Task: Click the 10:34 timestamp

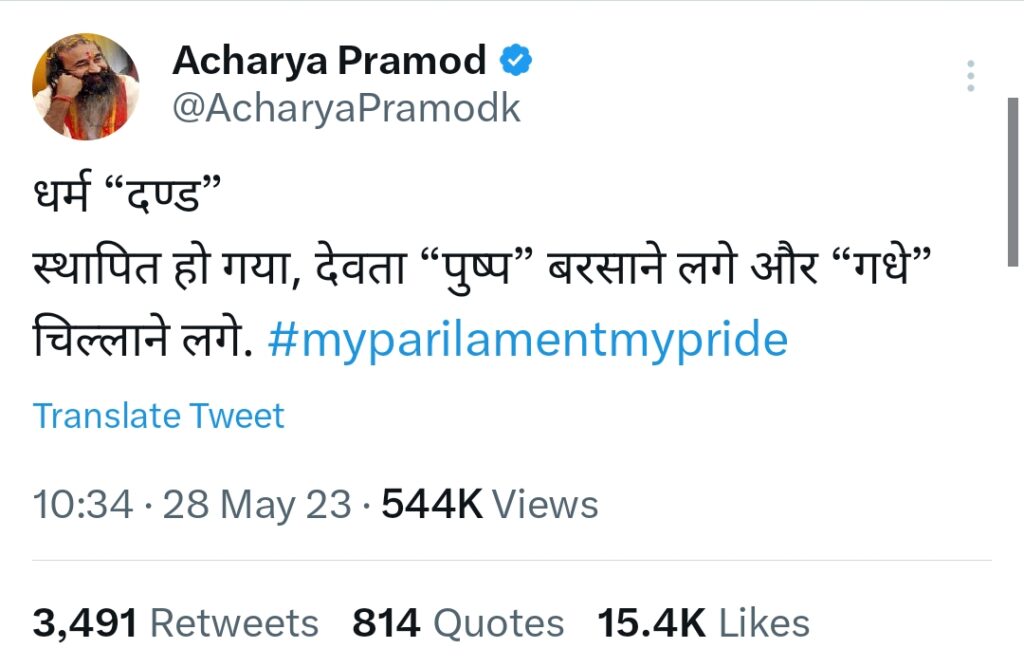Action: tap(83, 504)
